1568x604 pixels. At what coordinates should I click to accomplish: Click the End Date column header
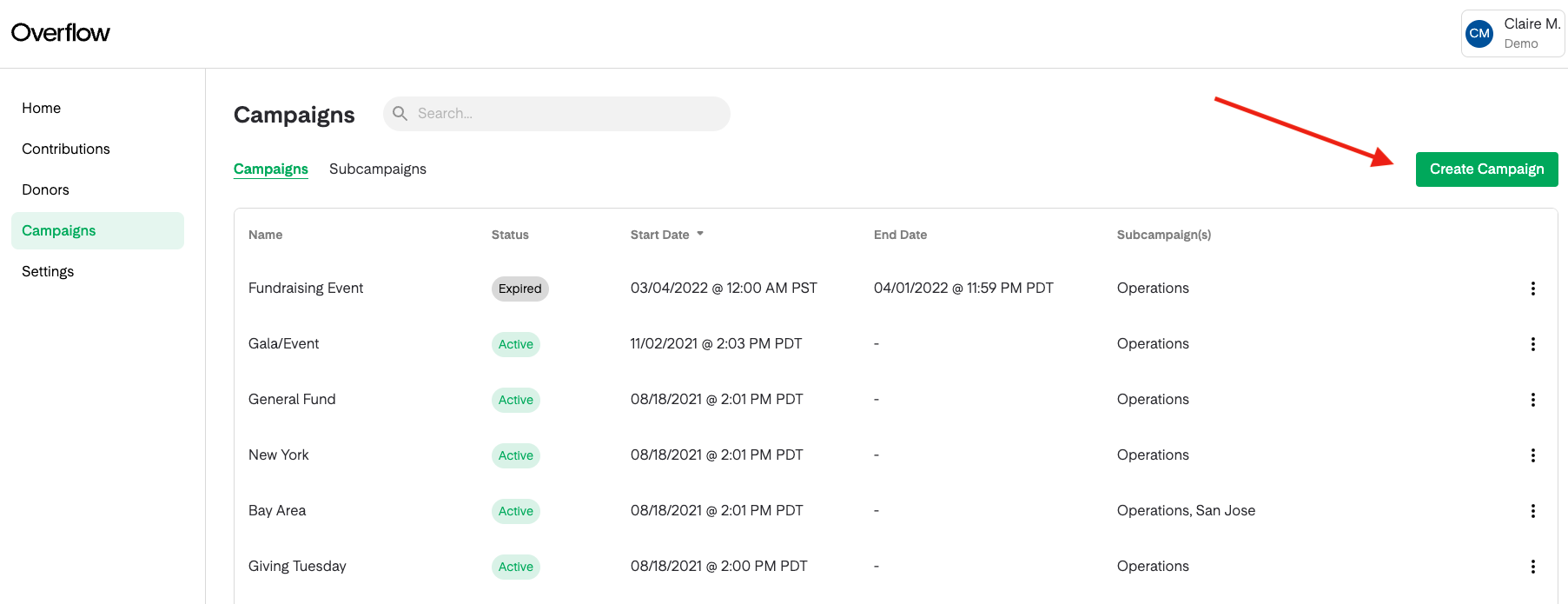coord(900,235)
